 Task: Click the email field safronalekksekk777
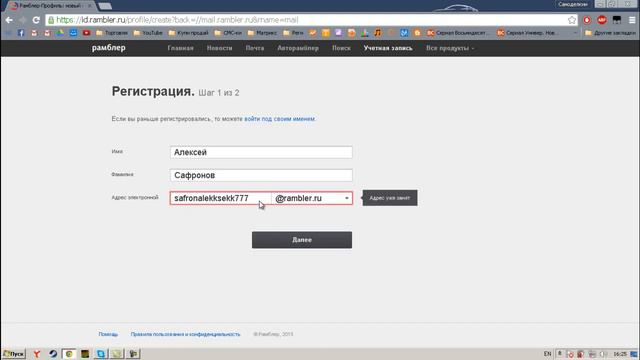point(220,198)
